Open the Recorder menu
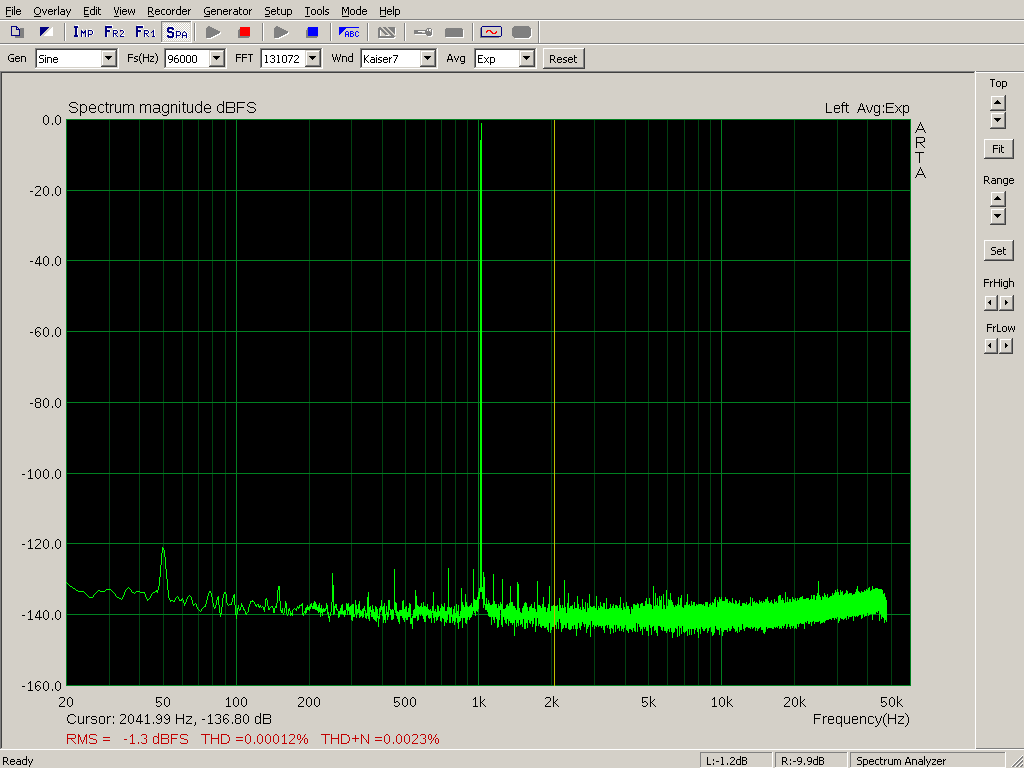Image resolution: width=1024 pixels, height=768 pixels. click(169, 11)
